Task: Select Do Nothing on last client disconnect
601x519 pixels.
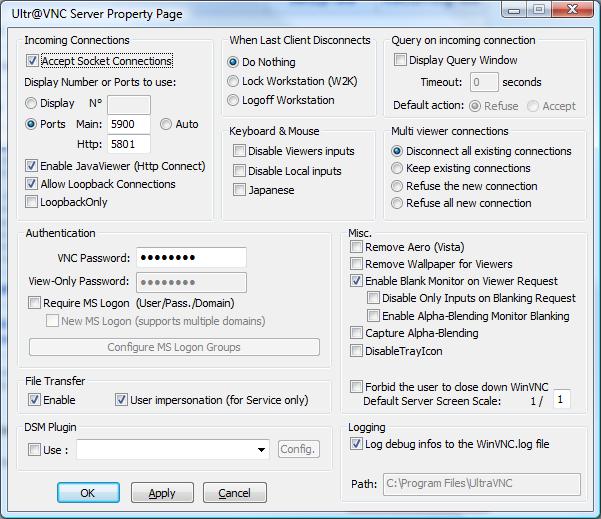Action: pyautogui.click(x=233, y=62)
